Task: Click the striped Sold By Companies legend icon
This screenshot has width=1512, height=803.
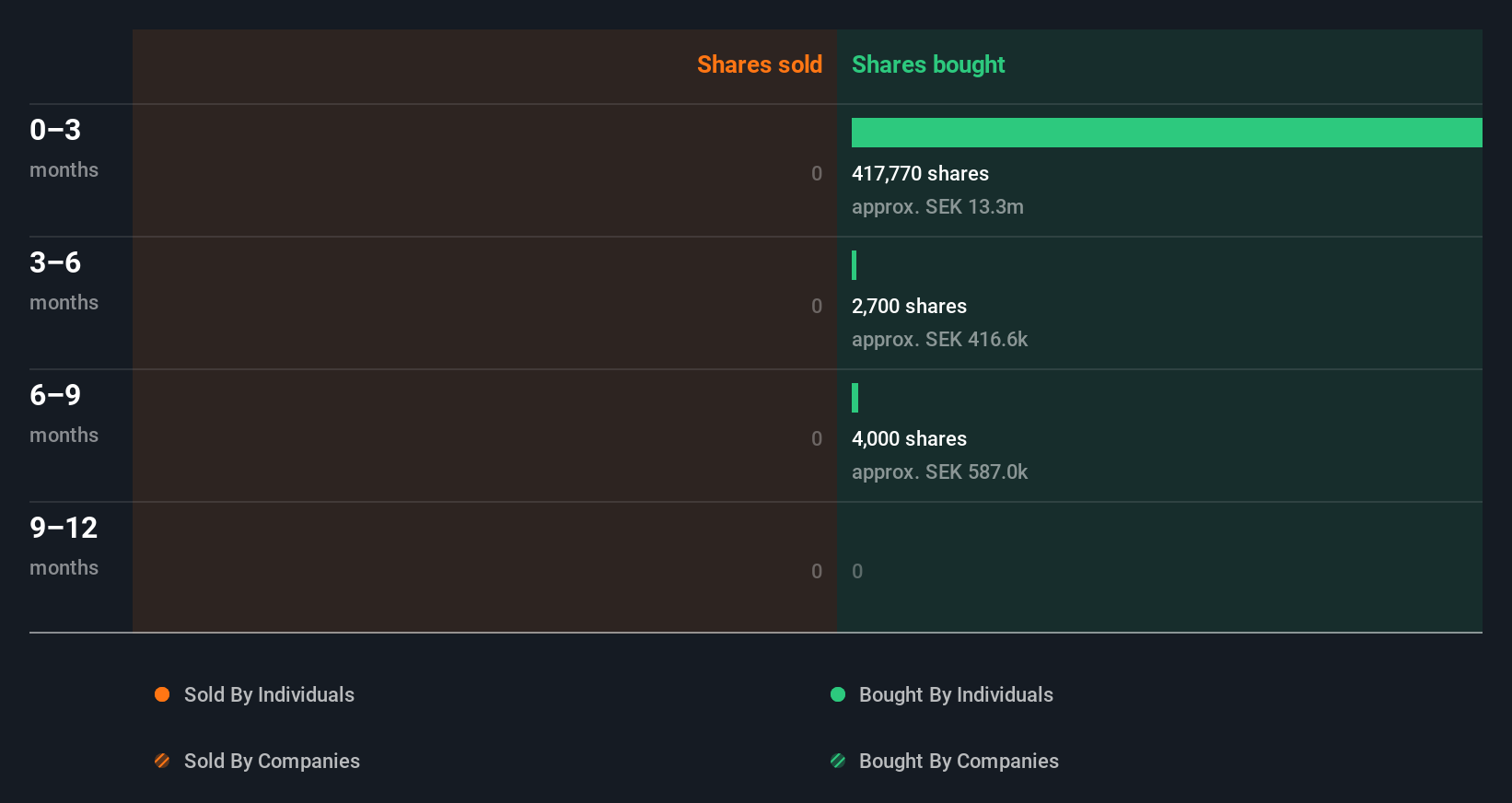Action: (162, 761)
